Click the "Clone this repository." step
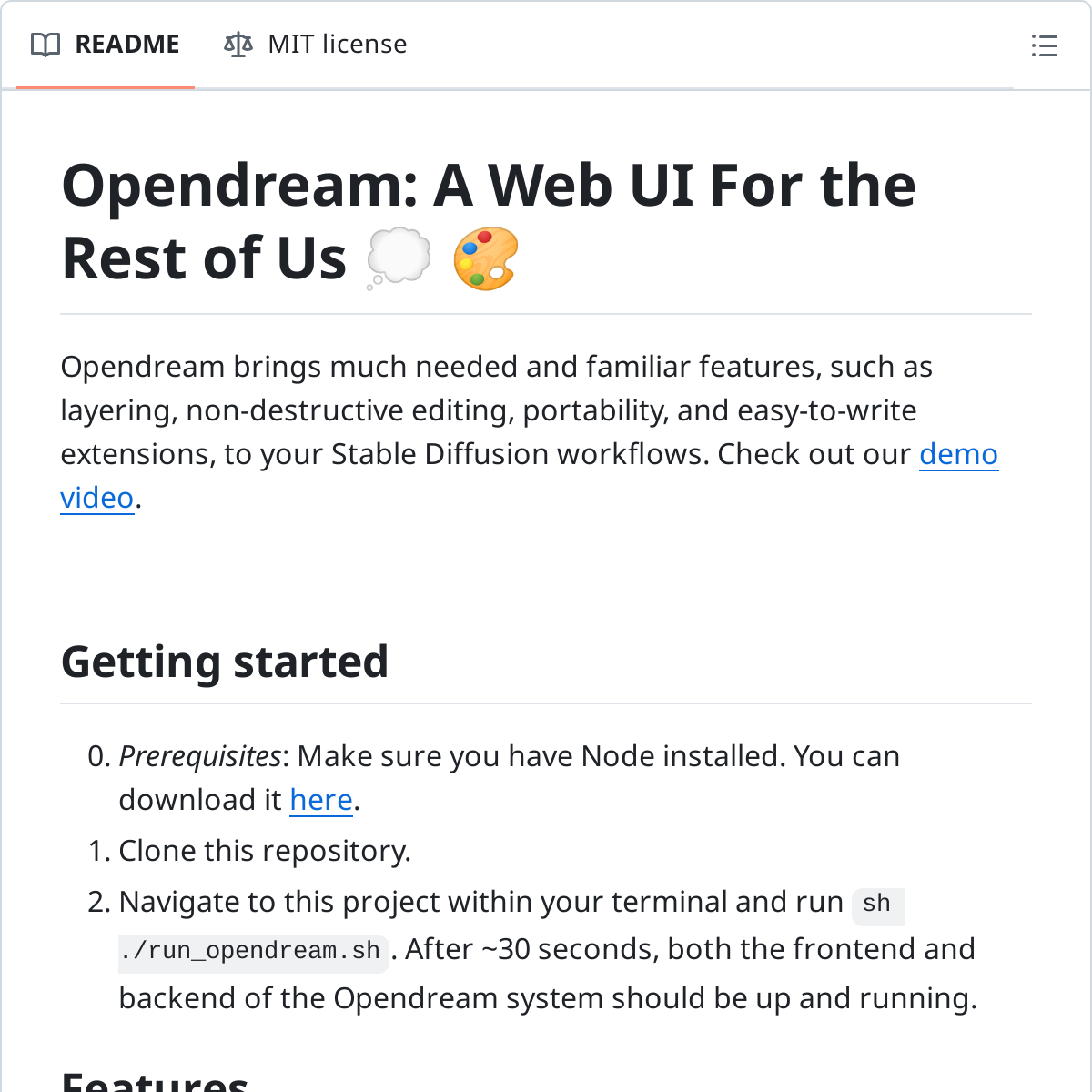This screenshot has width=1092, height=1092. (265, 851)
